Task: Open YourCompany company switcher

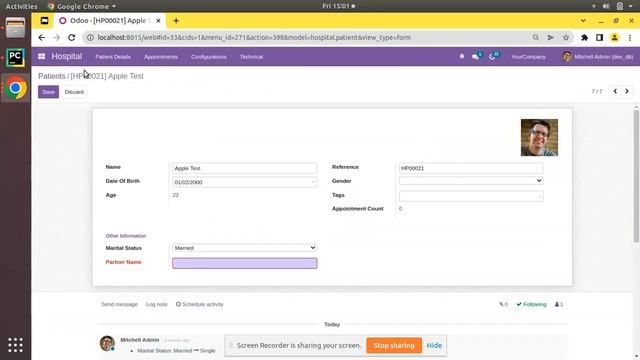Action: point(529,57)
